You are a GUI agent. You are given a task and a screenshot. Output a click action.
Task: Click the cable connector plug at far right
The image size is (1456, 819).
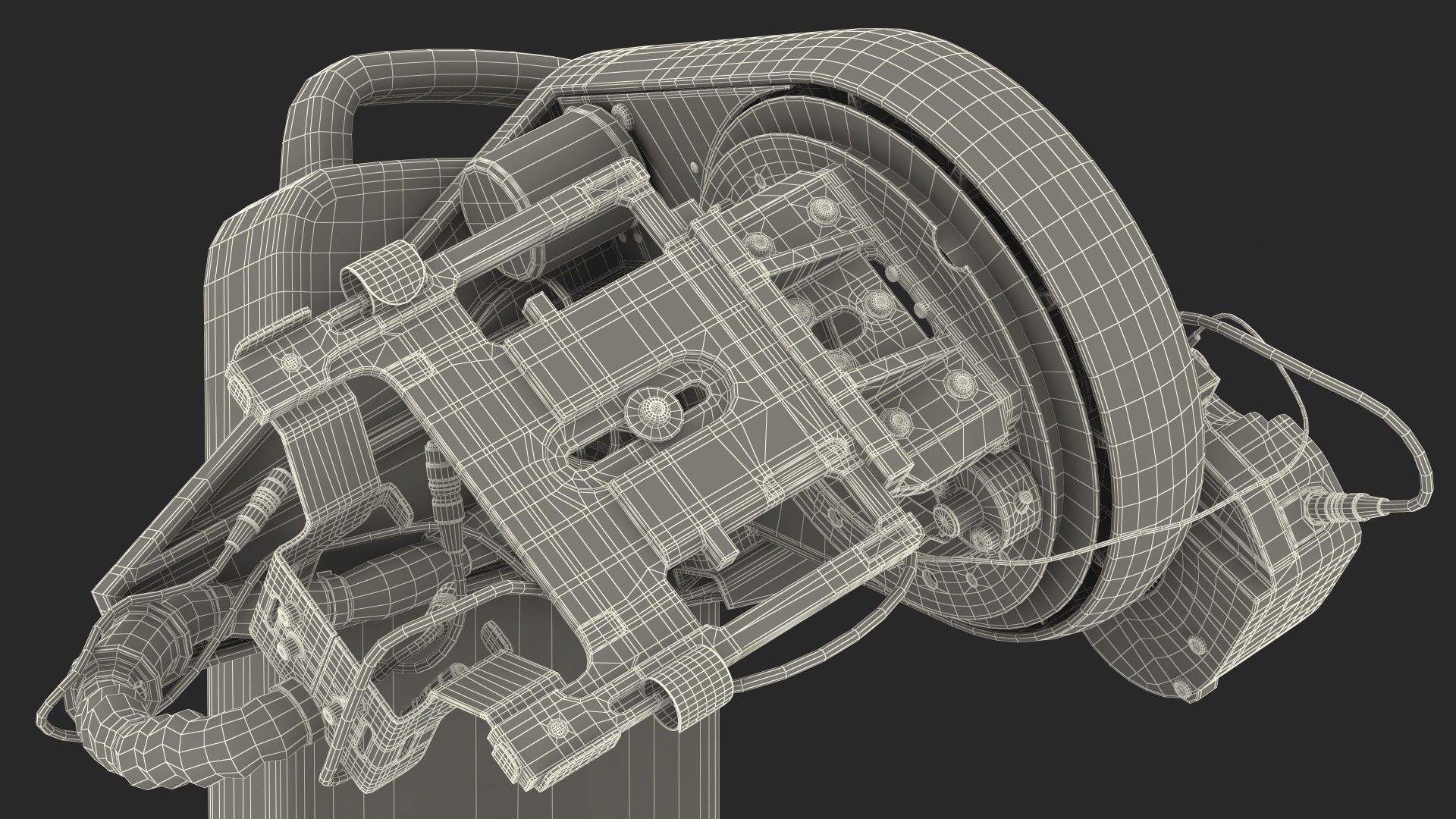[x=1346, y=504]
